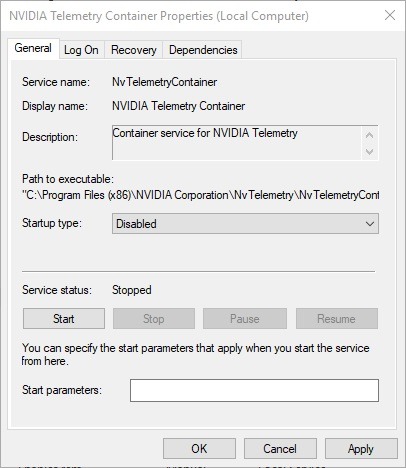Open the Recovery tab

click(x=134, y=50)
